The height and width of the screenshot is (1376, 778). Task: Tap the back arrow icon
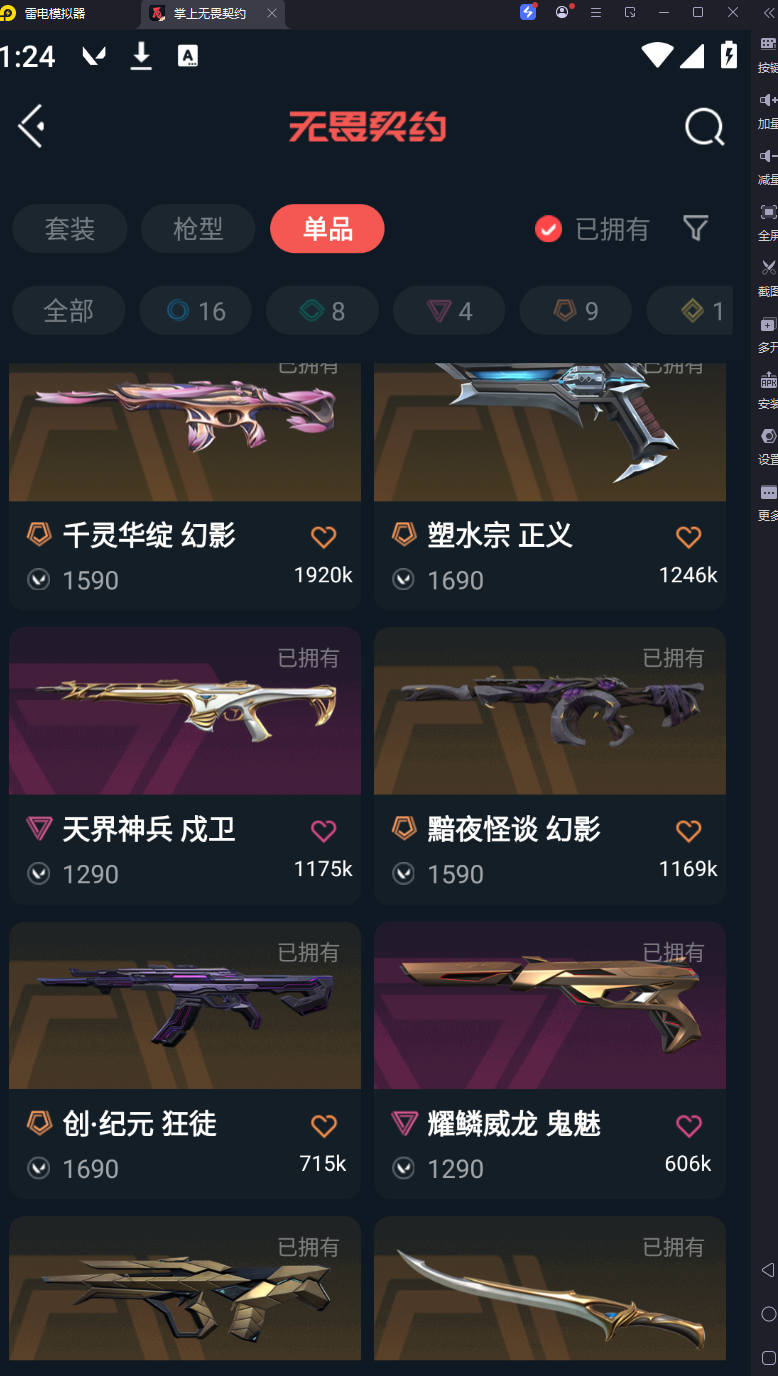click(x=31, y=126)
